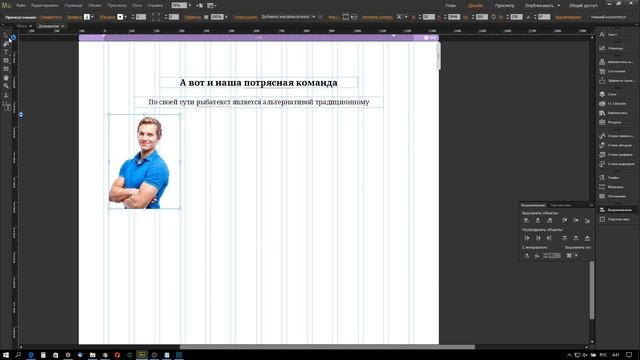
Task: Distribute objects by left edges
Action: pyautogui.click(x=527, y=238)
